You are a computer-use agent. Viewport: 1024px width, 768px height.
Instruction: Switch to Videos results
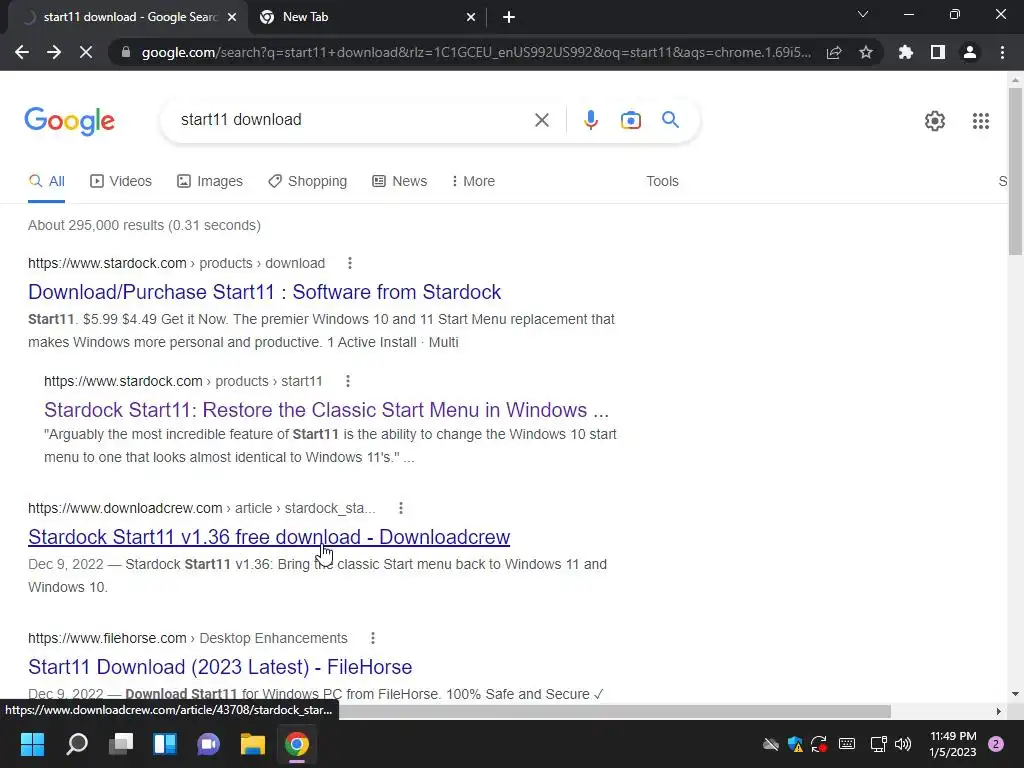(x=121, y=182)
